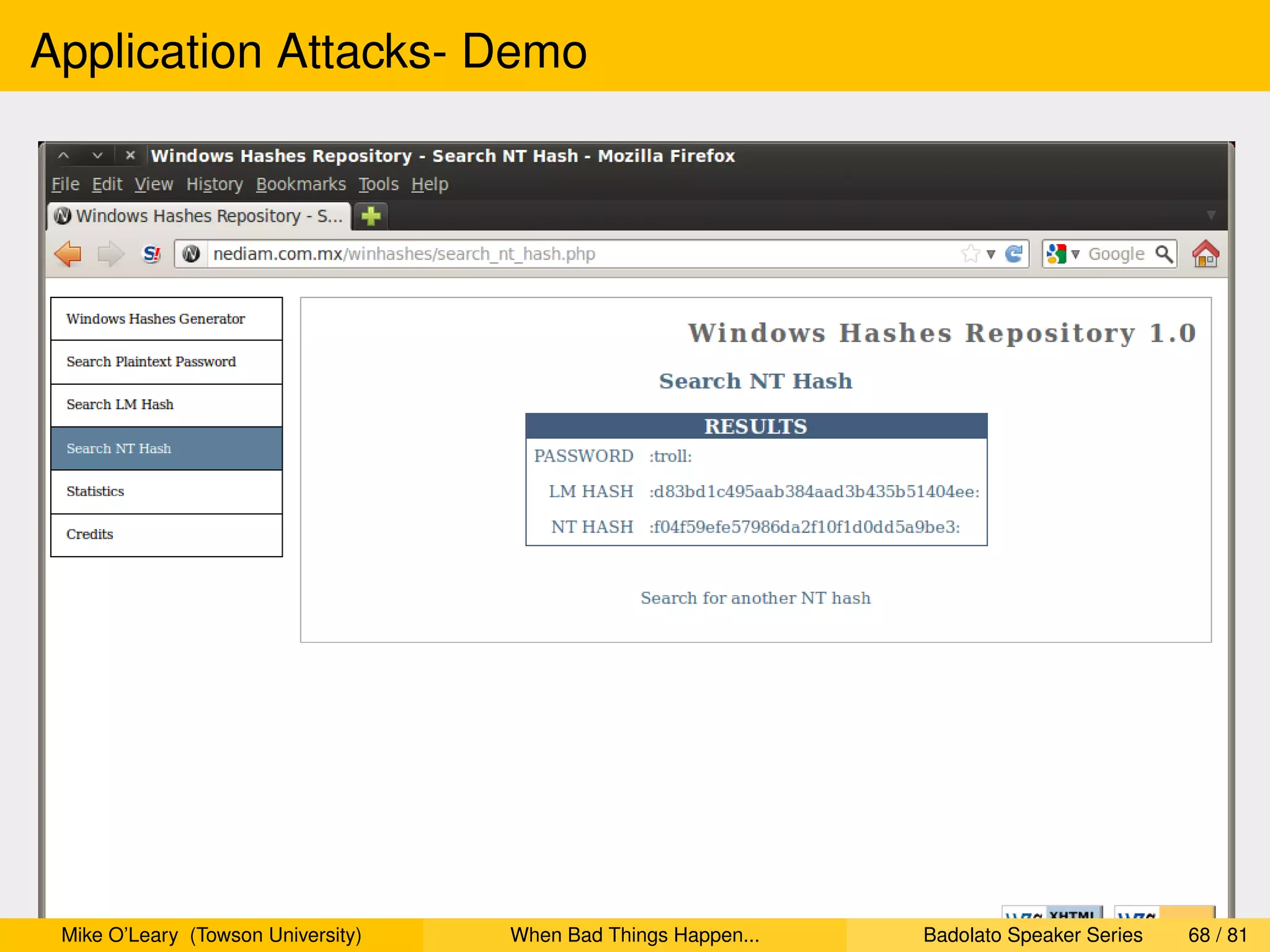
Task: Click the magnifier search icon
Action: pyautogui.click(x=1164, y=253)
